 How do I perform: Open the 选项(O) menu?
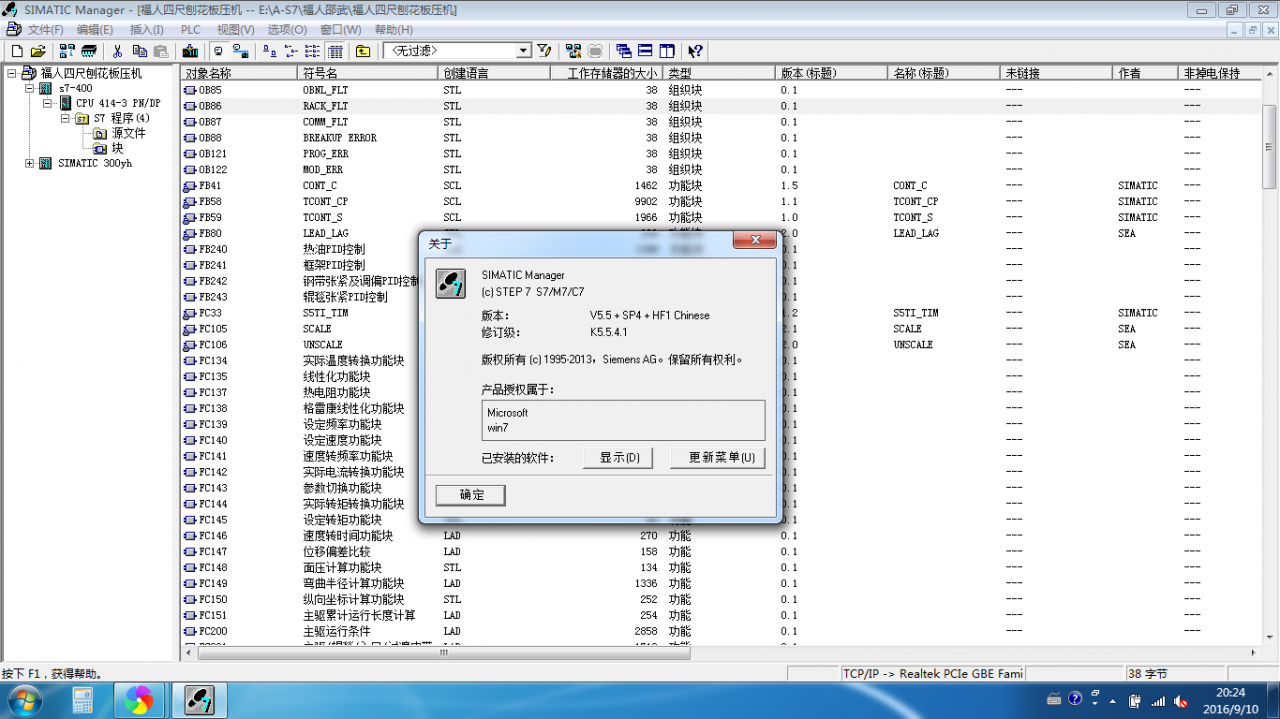[287, 30]
